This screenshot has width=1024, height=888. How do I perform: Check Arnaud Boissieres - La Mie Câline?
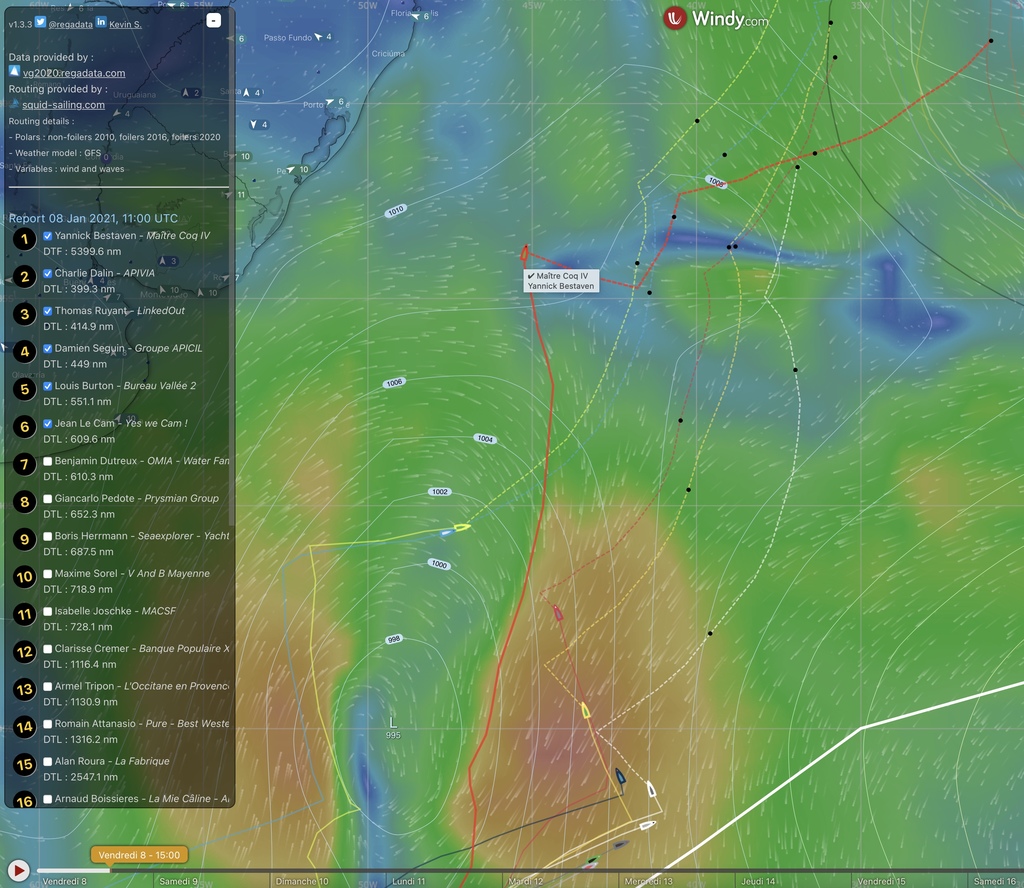[48, 799]
